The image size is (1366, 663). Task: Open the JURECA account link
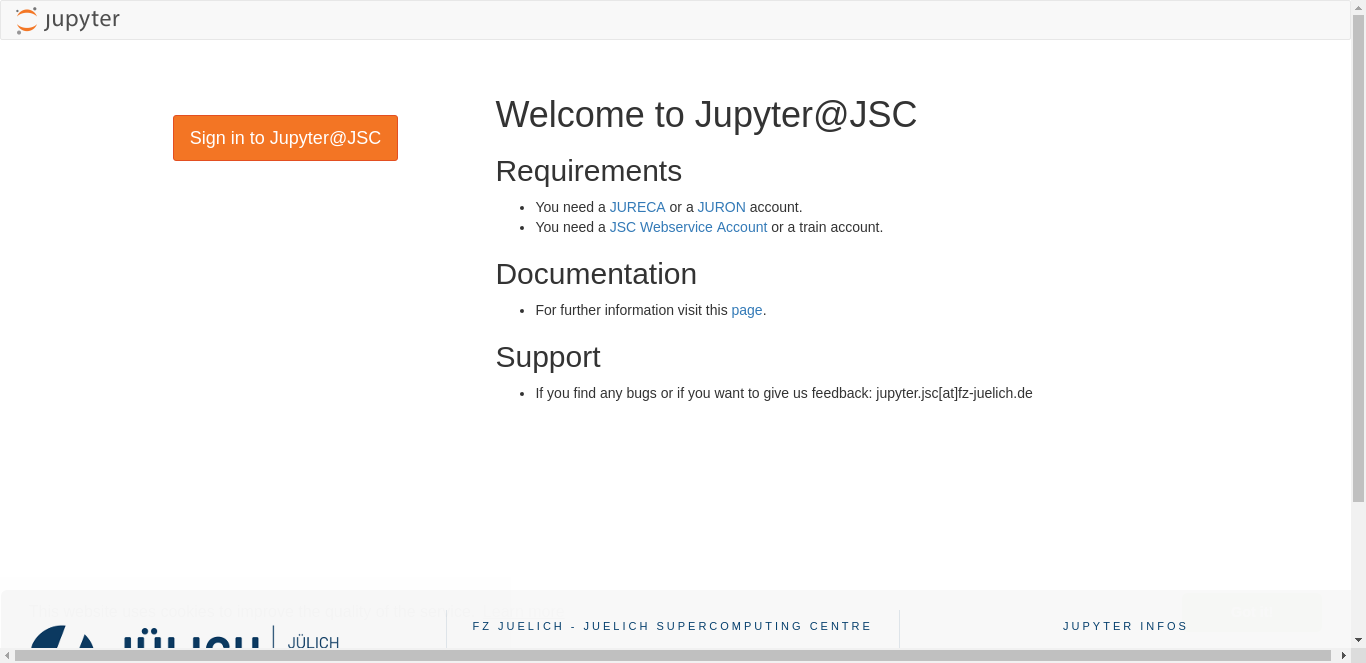pyautogui.click(x=637, y=207)
